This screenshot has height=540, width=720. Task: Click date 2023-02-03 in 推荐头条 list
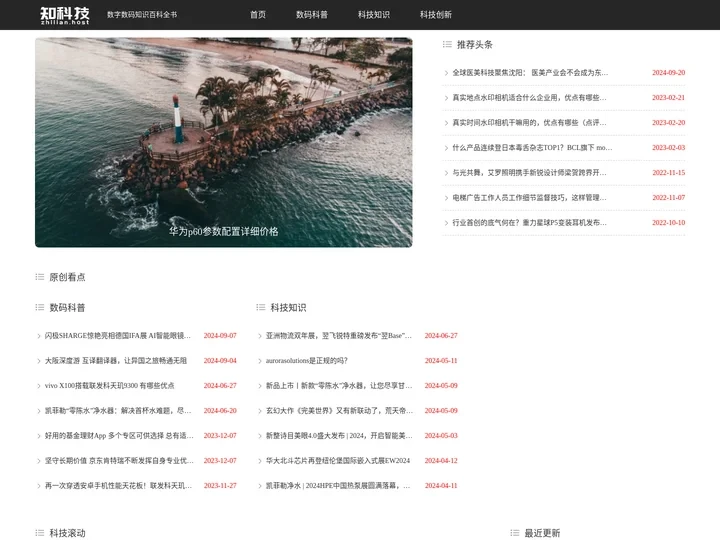(x=669, y=148)
